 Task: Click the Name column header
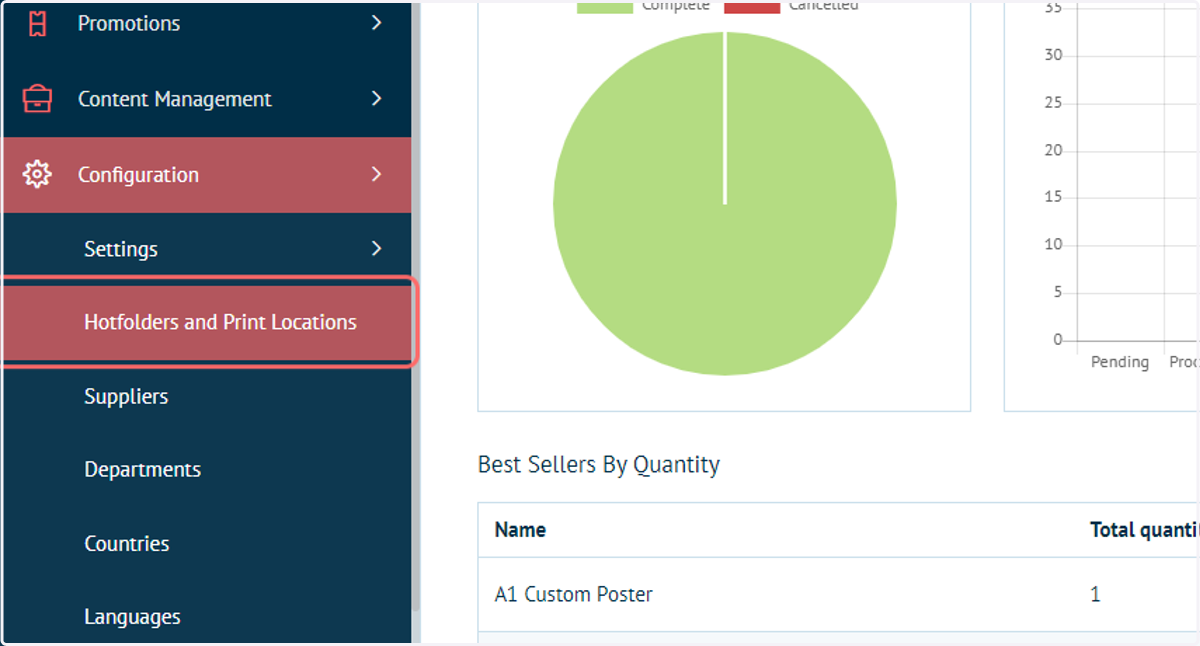[520, 530]
